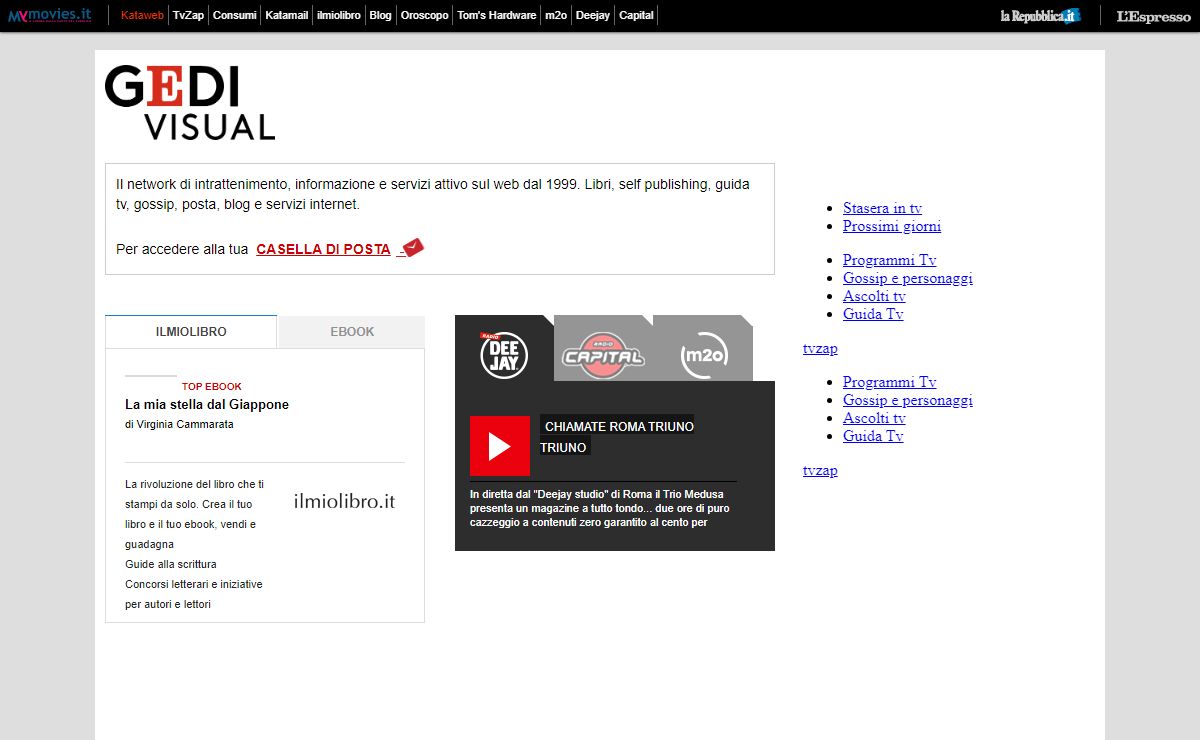Switch to the EBOOK tab
1200x740 pixels.
tap(352, 332)
